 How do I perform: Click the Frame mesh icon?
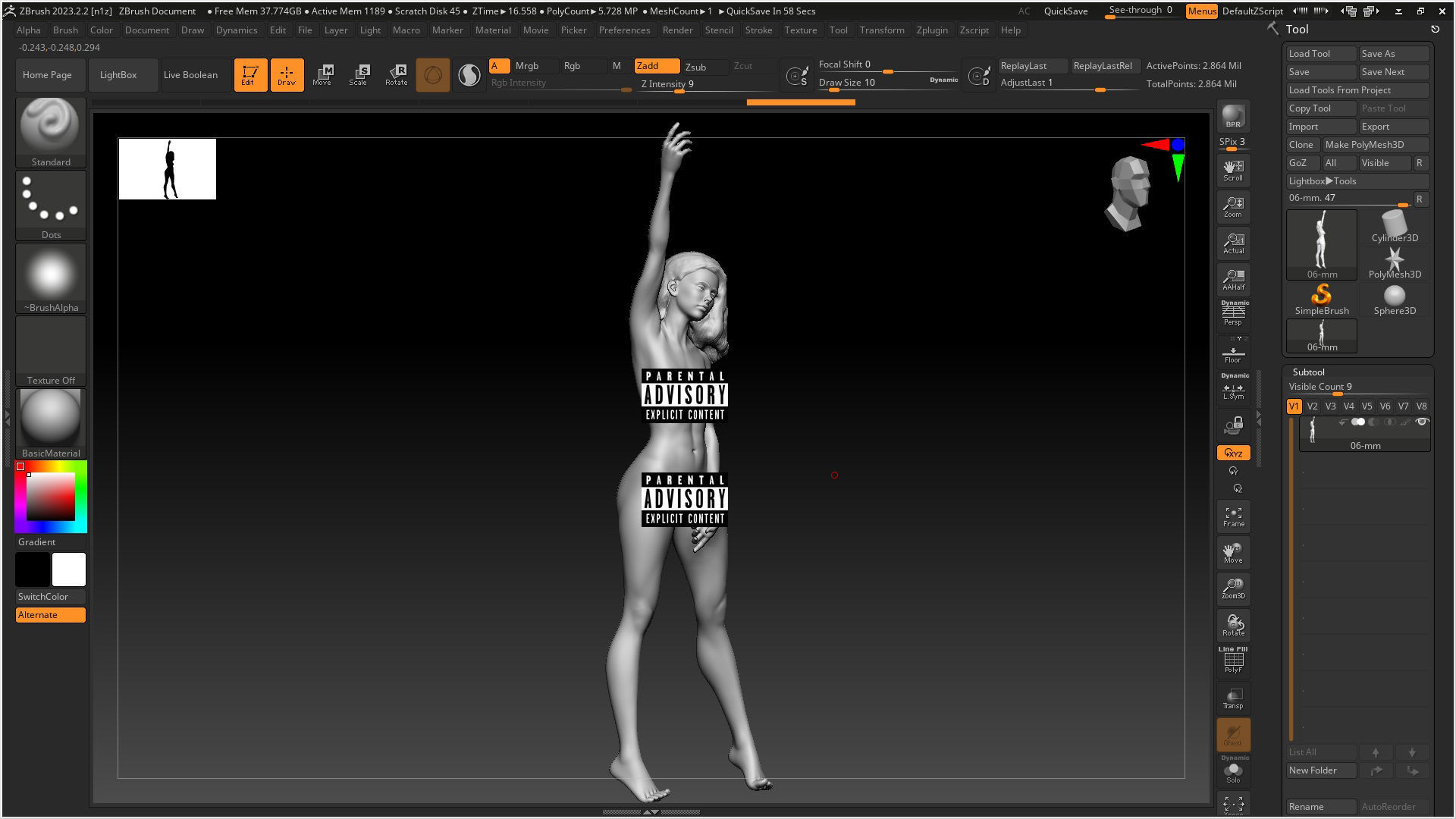pyautogui.click(x=1233, y=516)
